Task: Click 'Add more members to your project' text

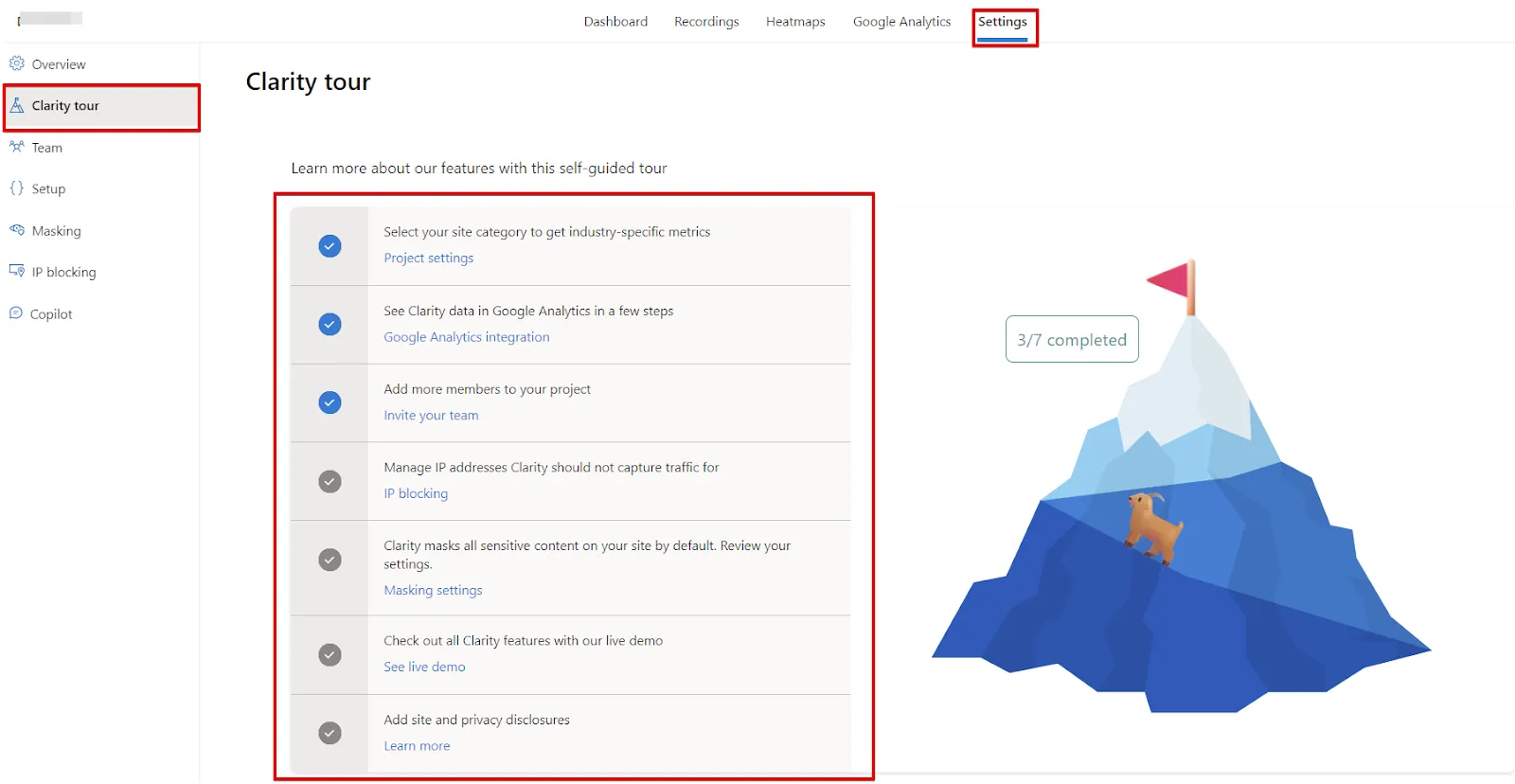Action: pos(487,389)
